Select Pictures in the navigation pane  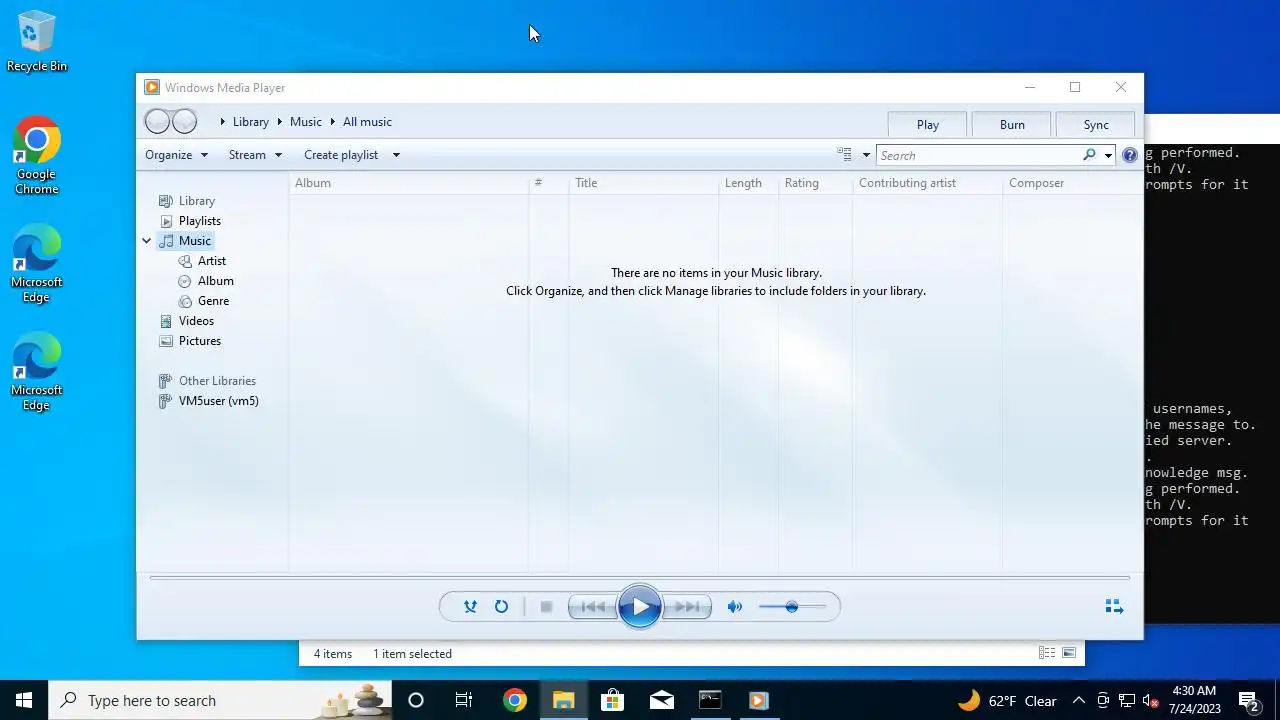click(200, 341)
